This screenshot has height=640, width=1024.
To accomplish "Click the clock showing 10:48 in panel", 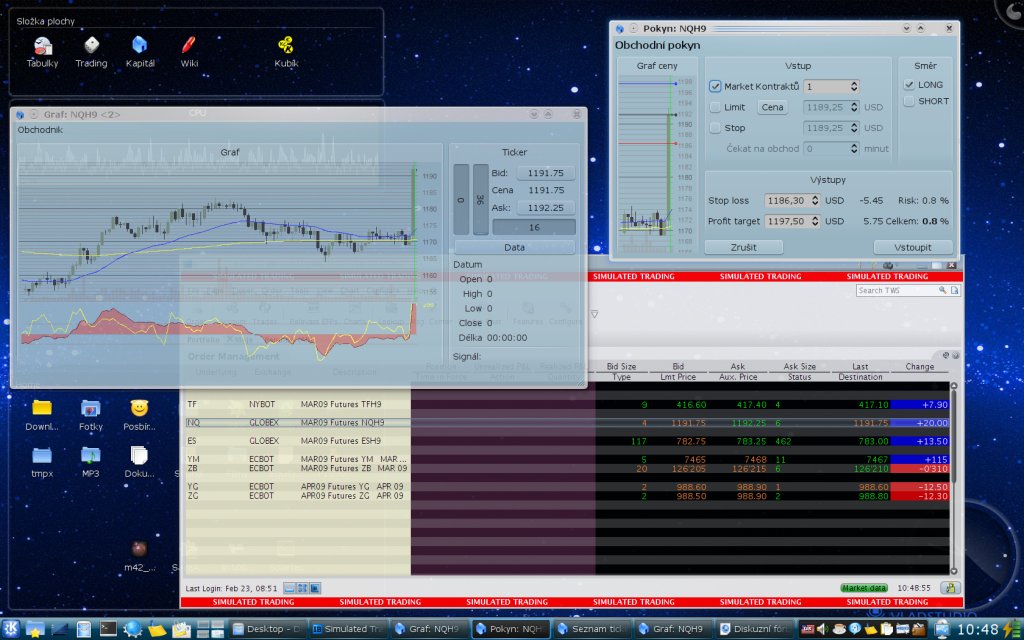I will pos(978,629).
